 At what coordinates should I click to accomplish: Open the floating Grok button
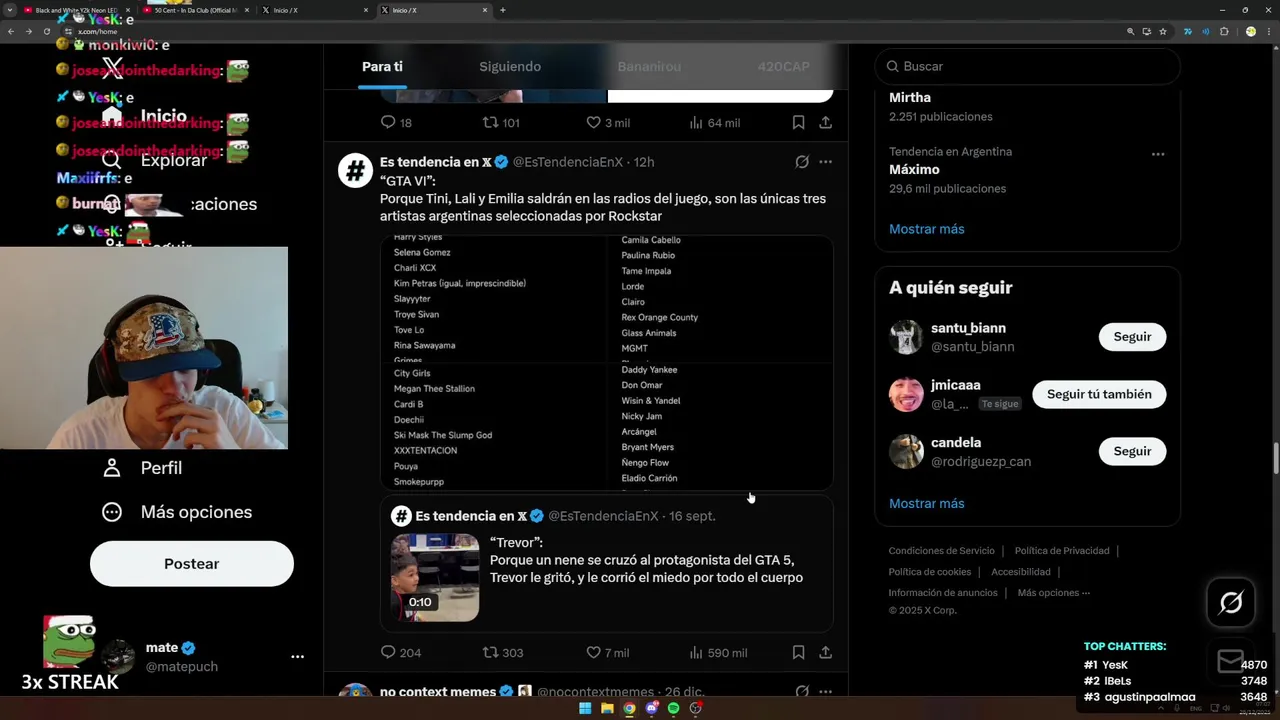(x=1231, y=603)
